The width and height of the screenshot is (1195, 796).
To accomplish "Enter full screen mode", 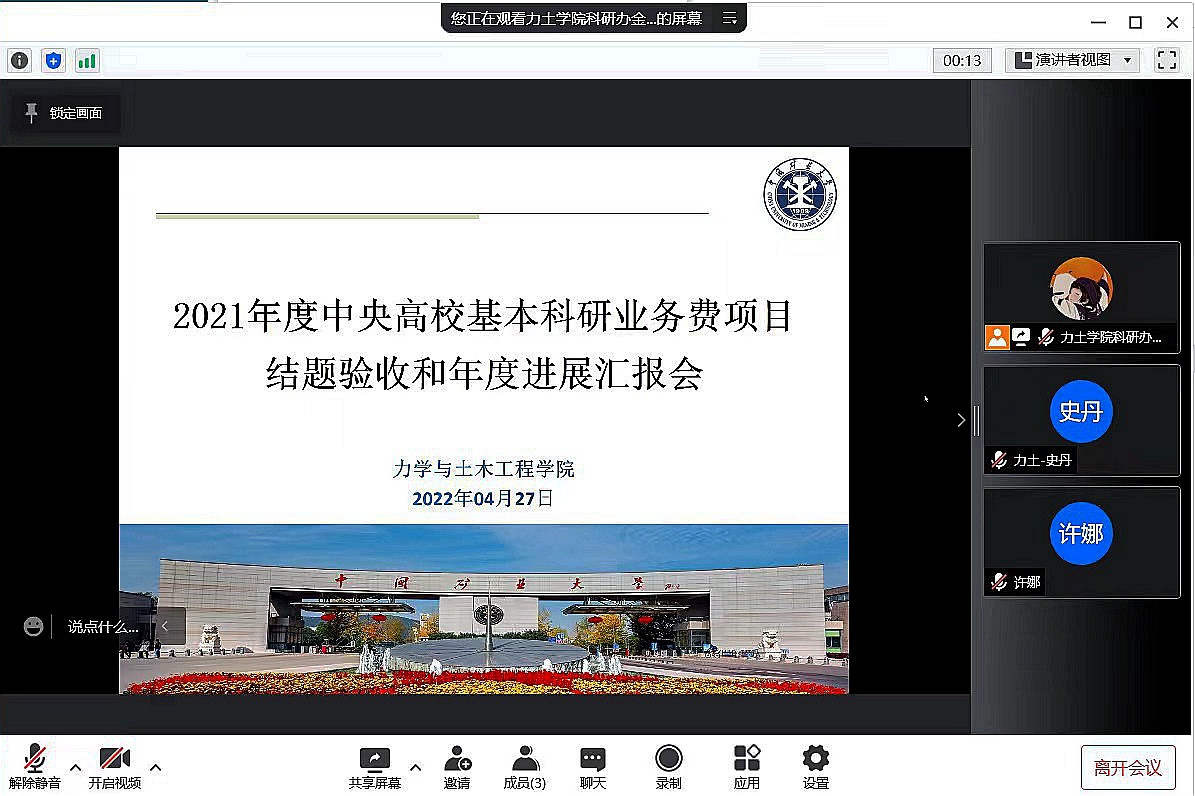I will click(1166, 60).
